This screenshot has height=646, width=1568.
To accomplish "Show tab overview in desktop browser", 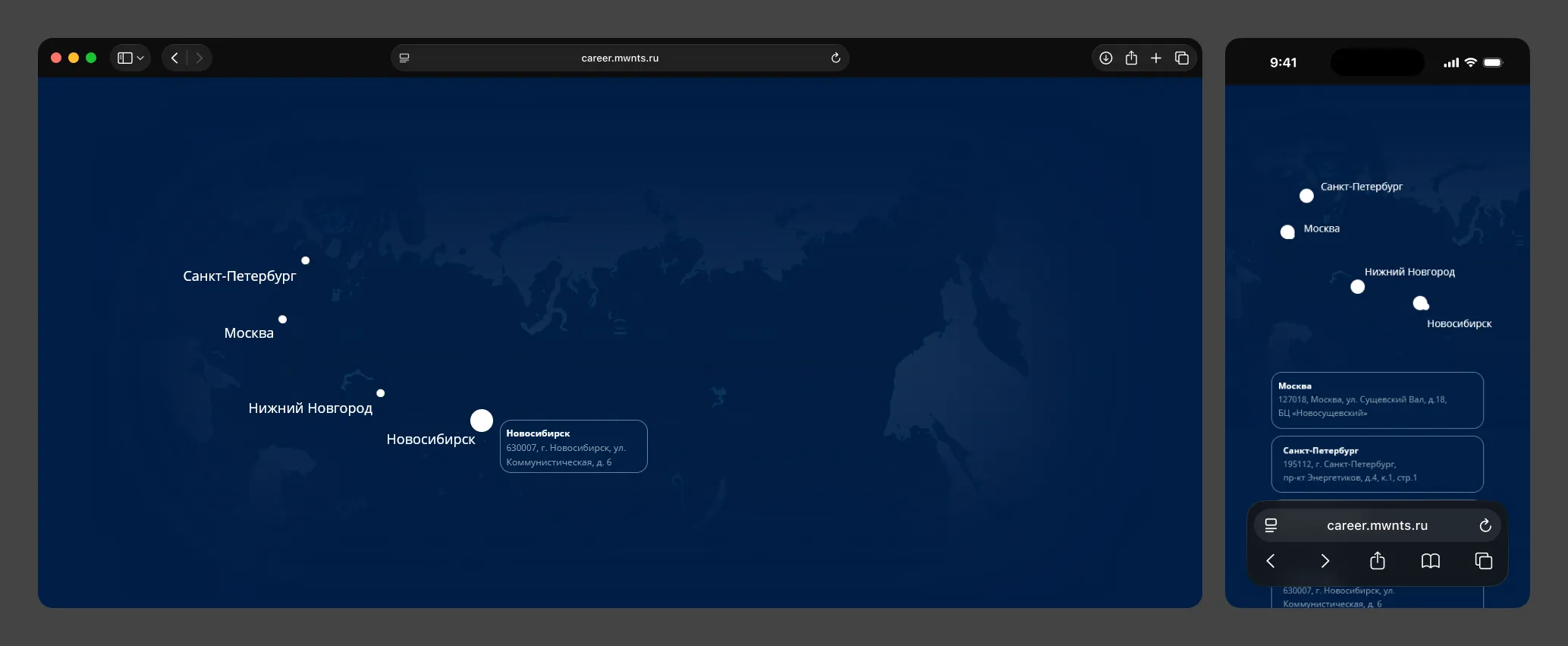I will (1182, 58).
